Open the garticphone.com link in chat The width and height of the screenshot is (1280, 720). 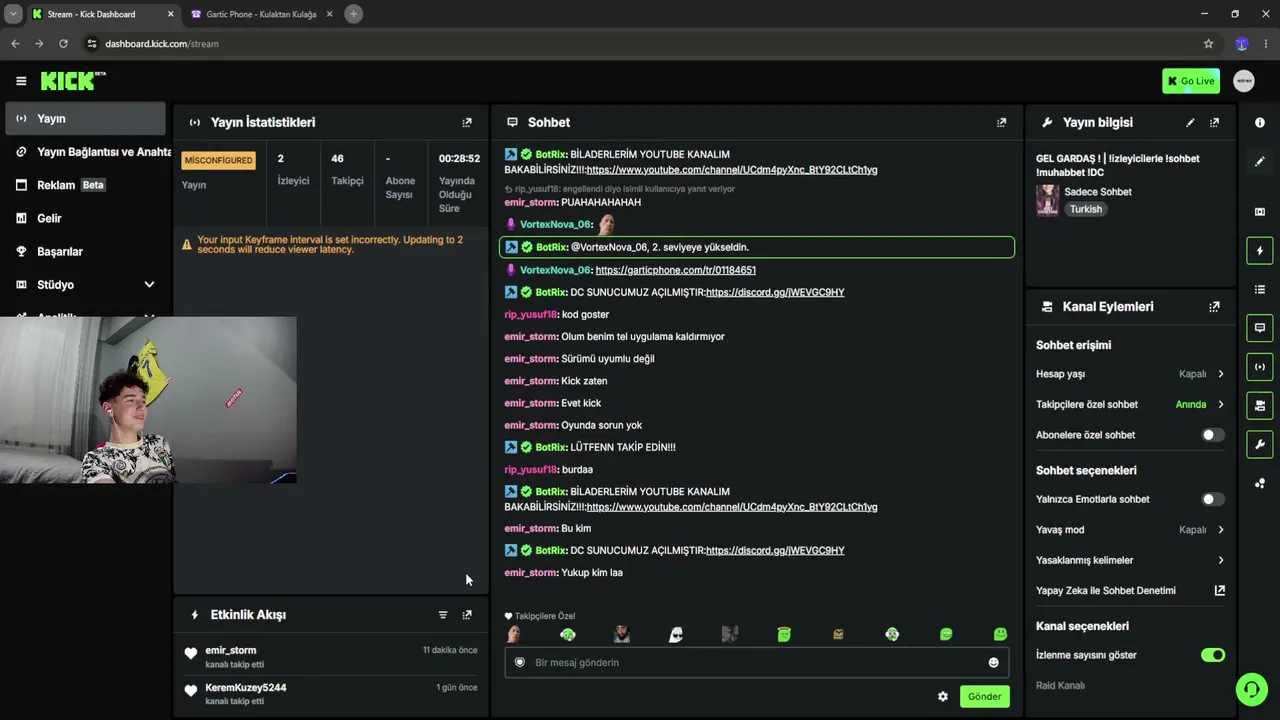point(675,270)
